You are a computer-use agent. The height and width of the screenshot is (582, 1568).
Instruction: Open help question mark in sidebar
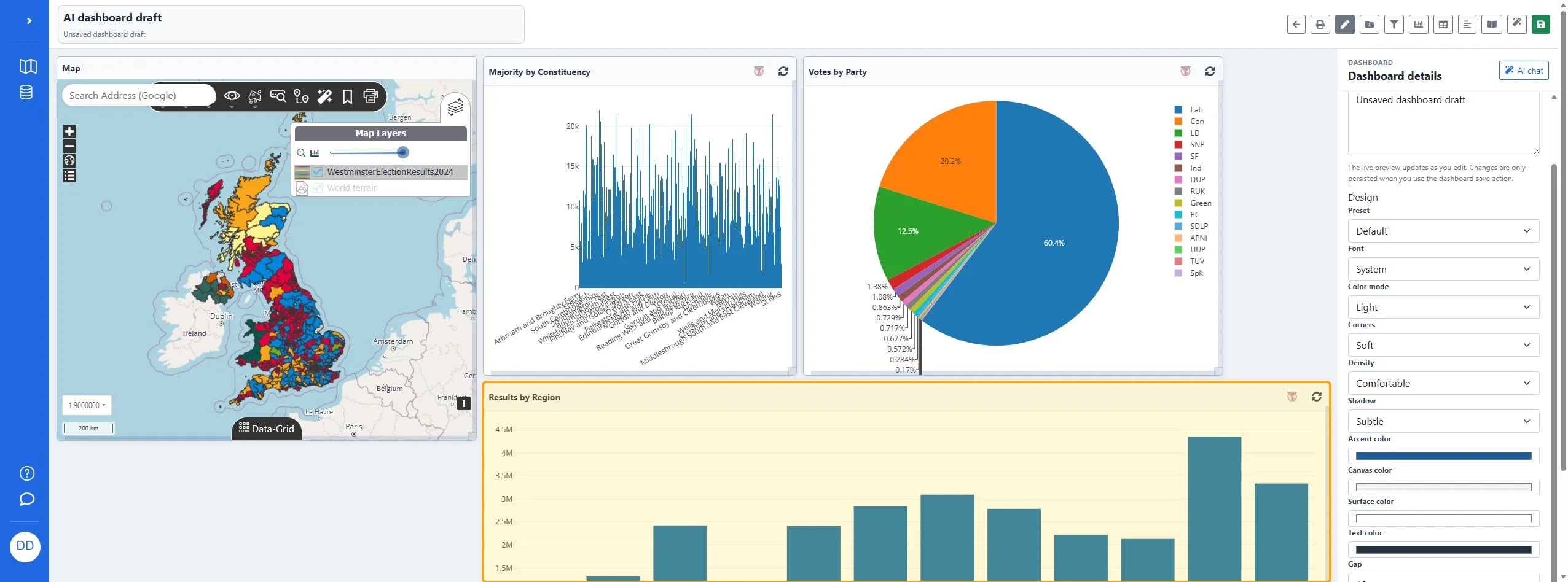[x=27, y=473]
